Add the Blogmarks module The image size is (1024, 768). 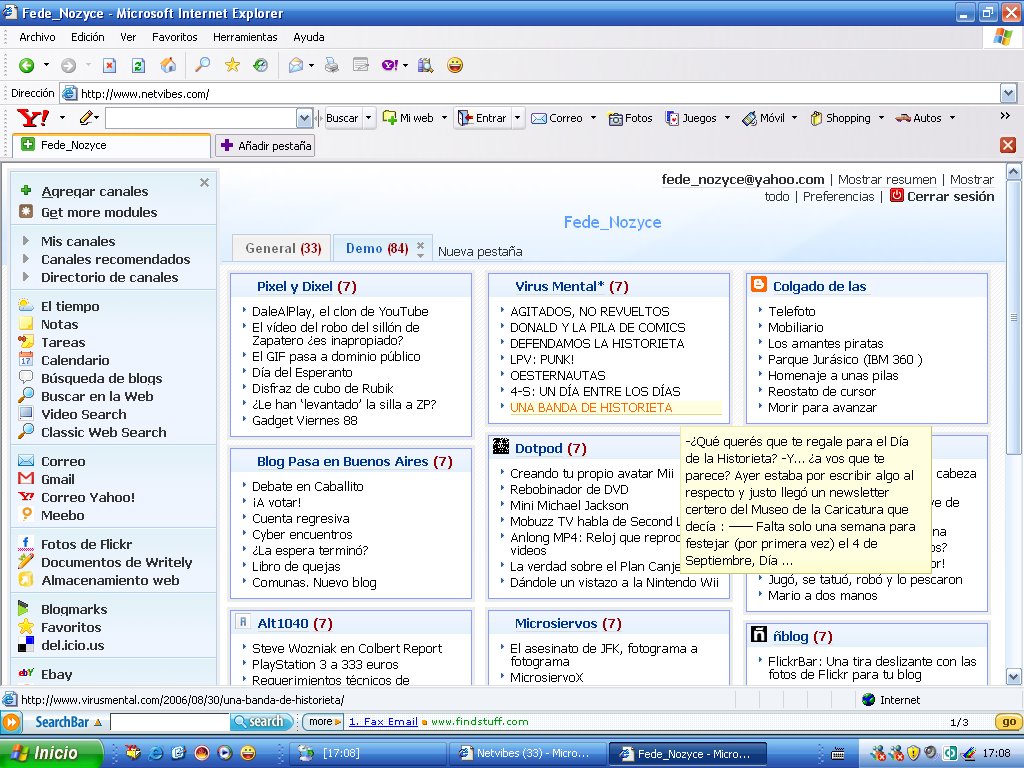click(74, 609)
